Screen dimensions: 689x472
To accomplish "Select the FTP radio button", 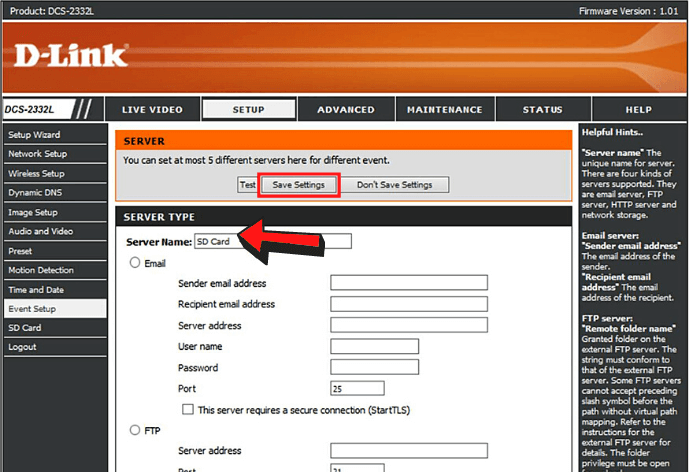I will (135, 430).
